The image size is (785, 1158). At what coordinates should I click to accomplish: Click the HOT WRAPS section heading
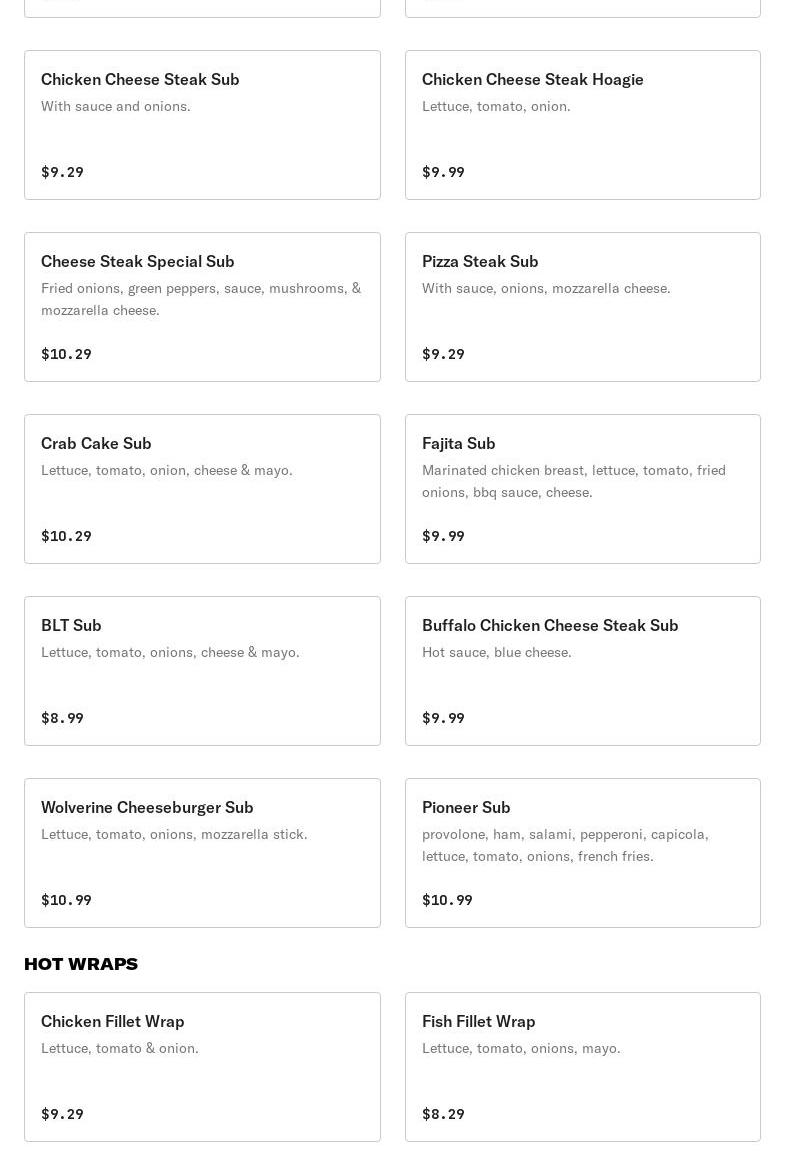(81, 964)
